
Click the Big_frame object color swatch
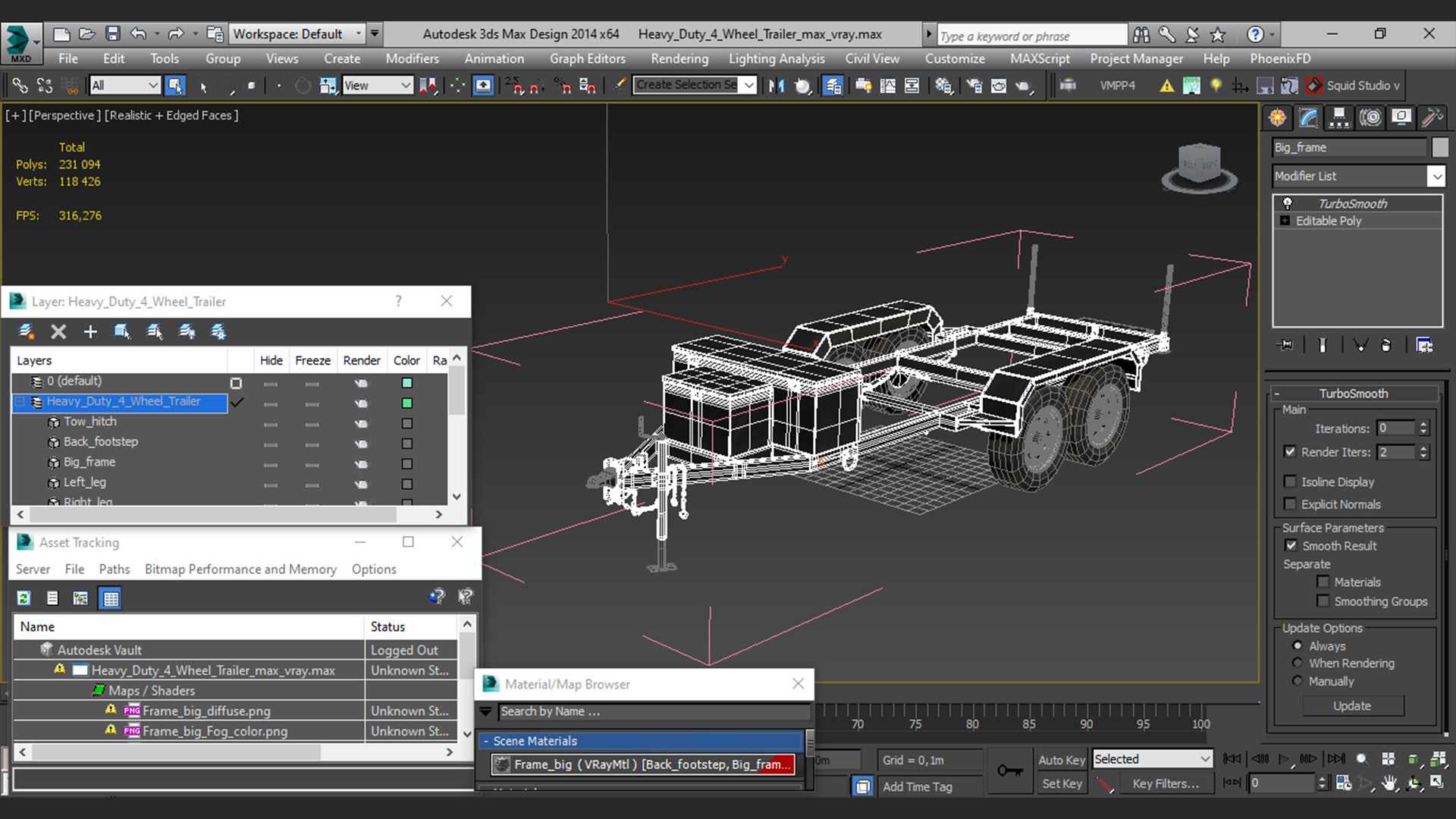pyautogui.click(x=1440, y=147)
